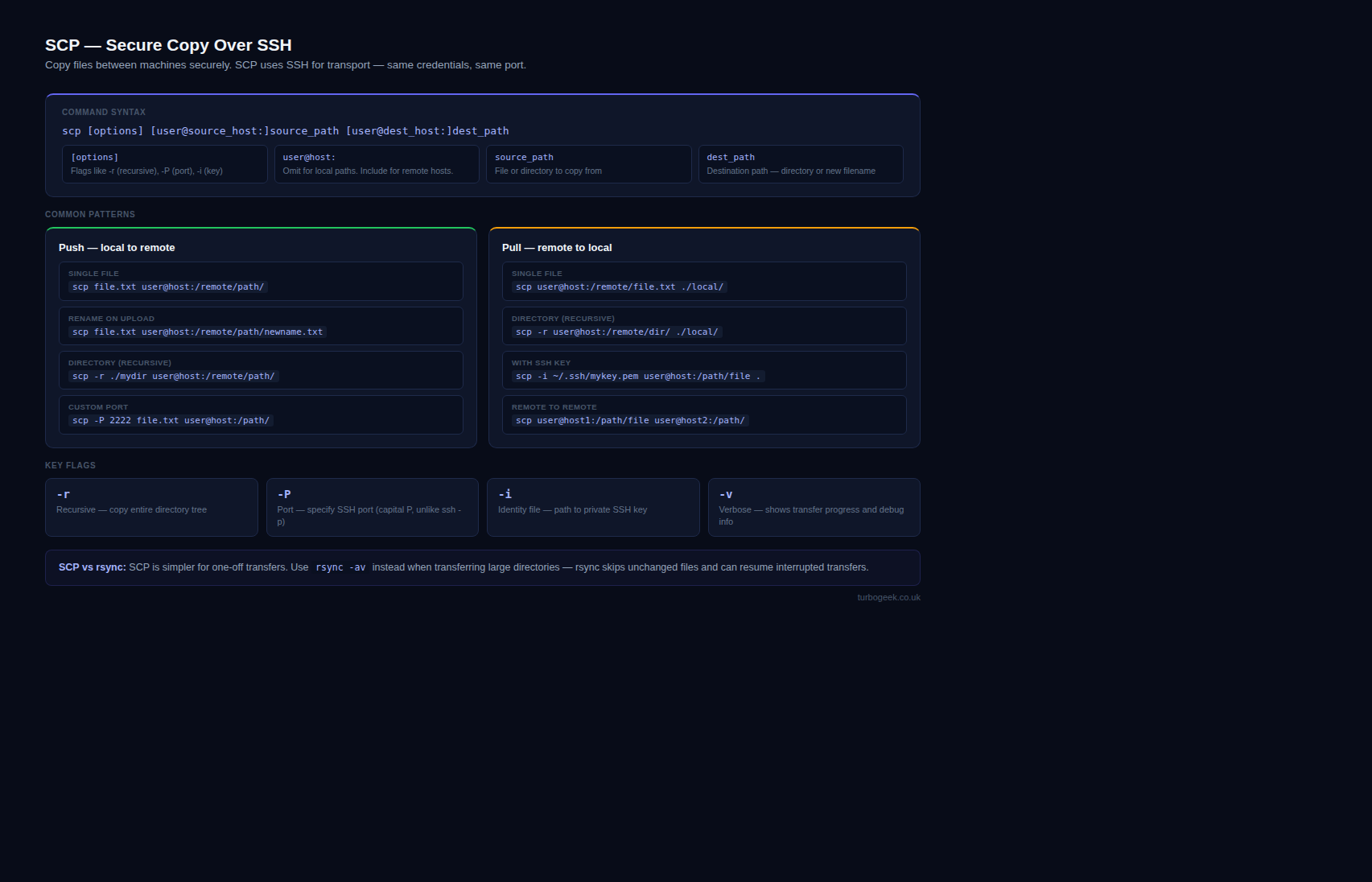Click the dest_path description card
This screenshot has height=882, width=1372.
click(800, 164)
